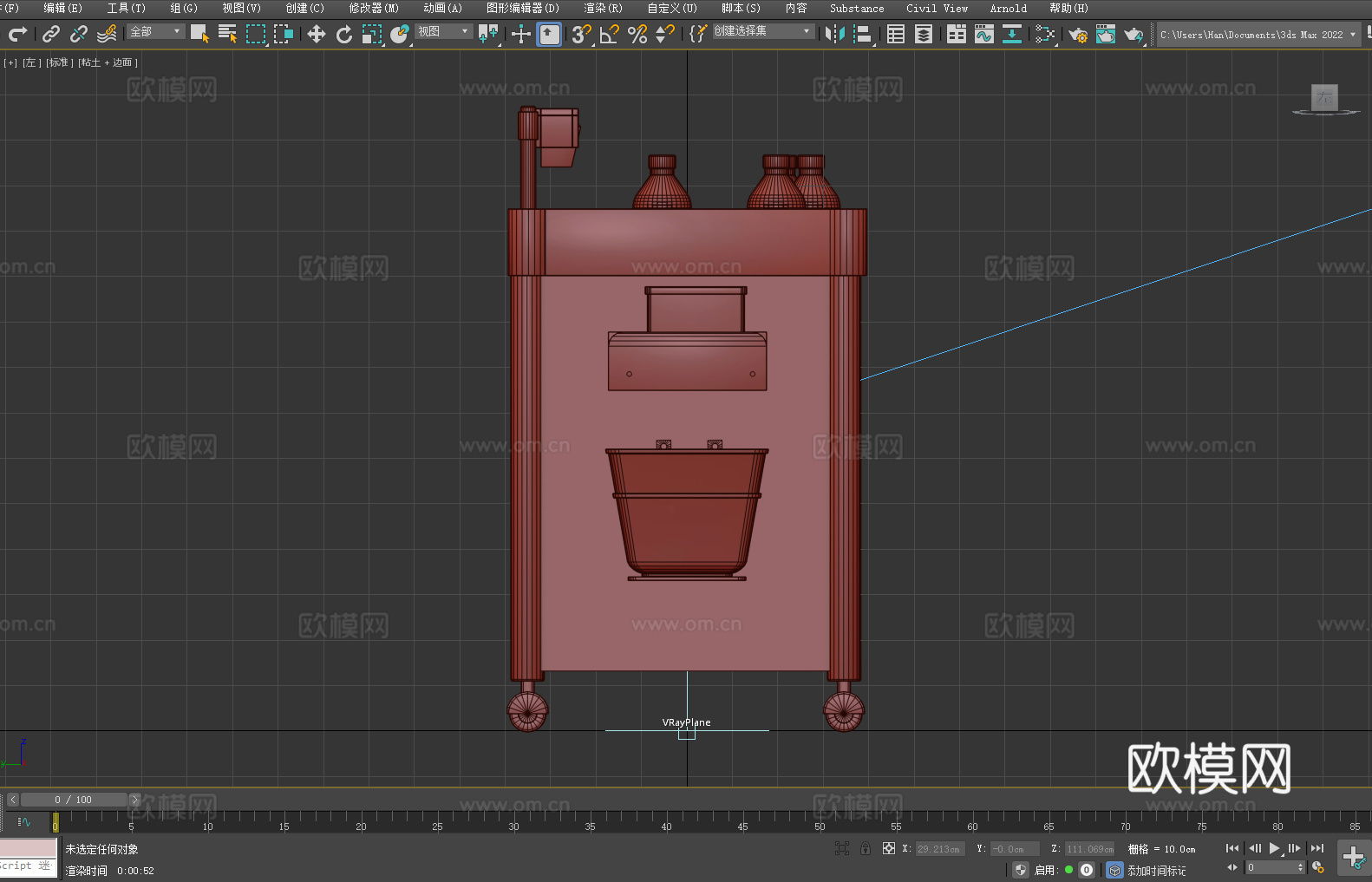Open 工具(T) menu
The width and height of the screenshot is (1372, 882).
[x=126, y=8]
